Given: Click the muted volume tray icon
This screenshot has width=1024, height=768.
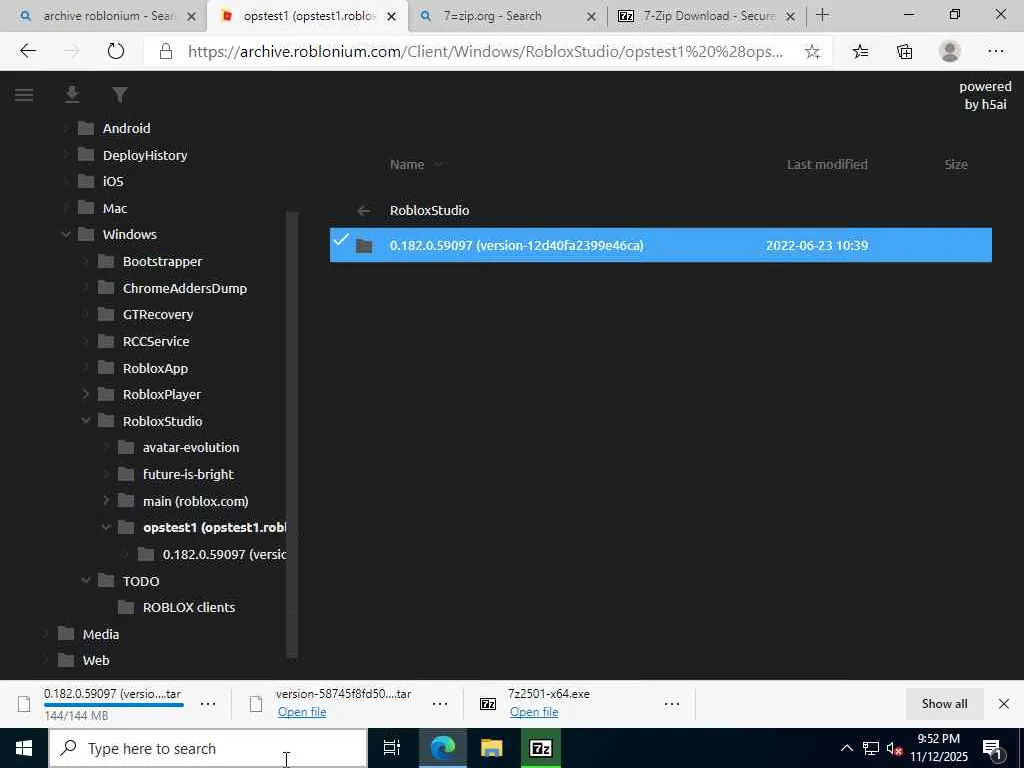Looking at the screenshot, I should (894, 748).
